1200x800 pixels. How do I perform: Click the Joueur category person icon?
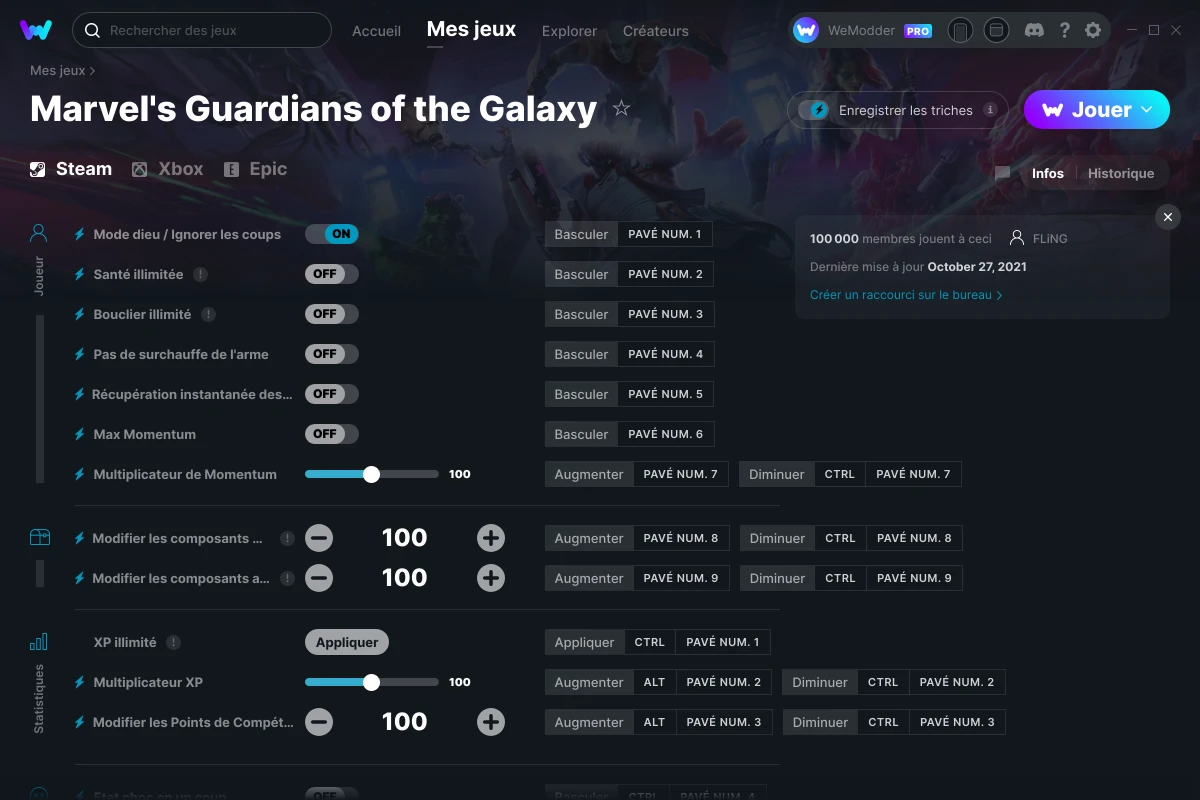(39, 234)
